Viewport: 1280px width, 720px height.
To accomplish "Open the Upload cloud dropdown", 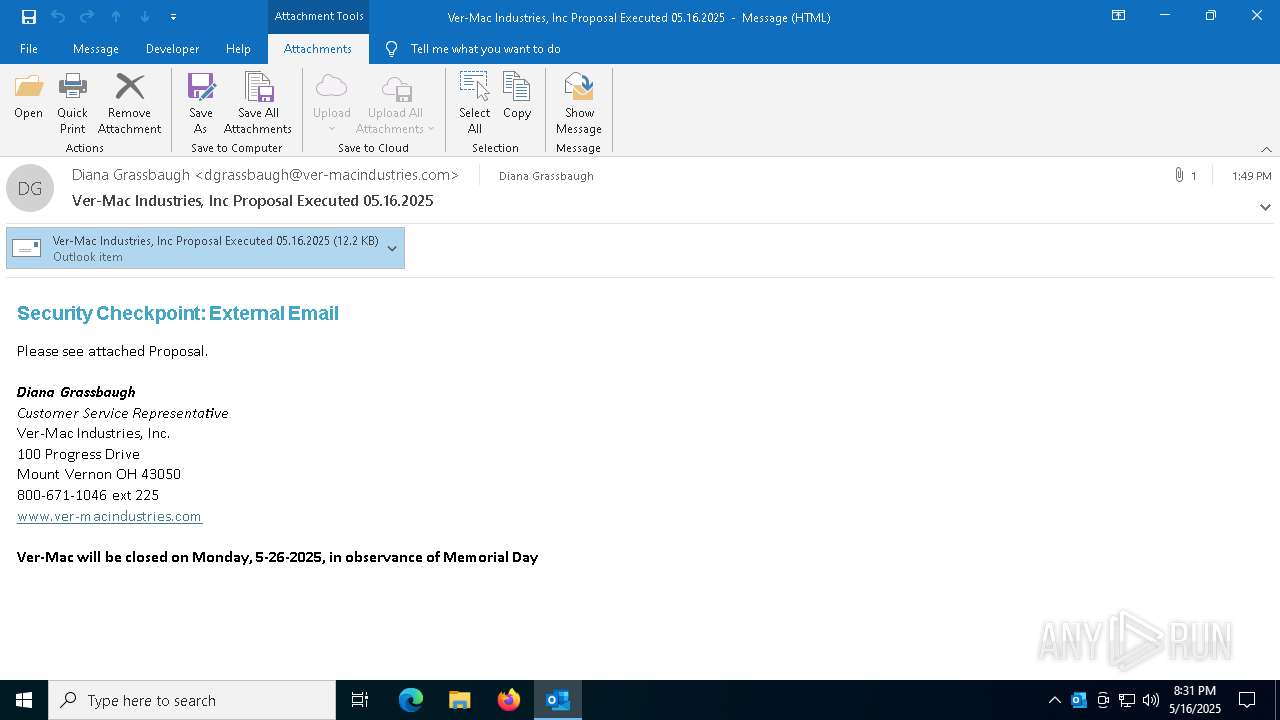I will click(x=331, y=104).
